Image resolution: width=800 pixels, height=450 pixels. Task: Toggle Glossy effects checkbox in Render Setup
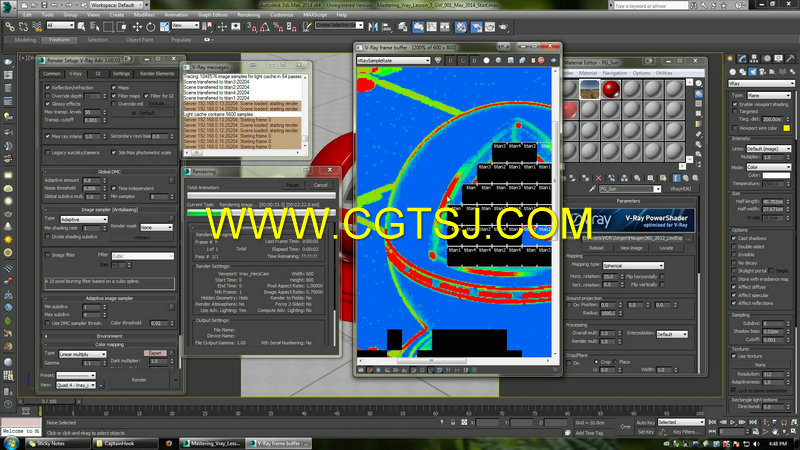pos(47,104)
